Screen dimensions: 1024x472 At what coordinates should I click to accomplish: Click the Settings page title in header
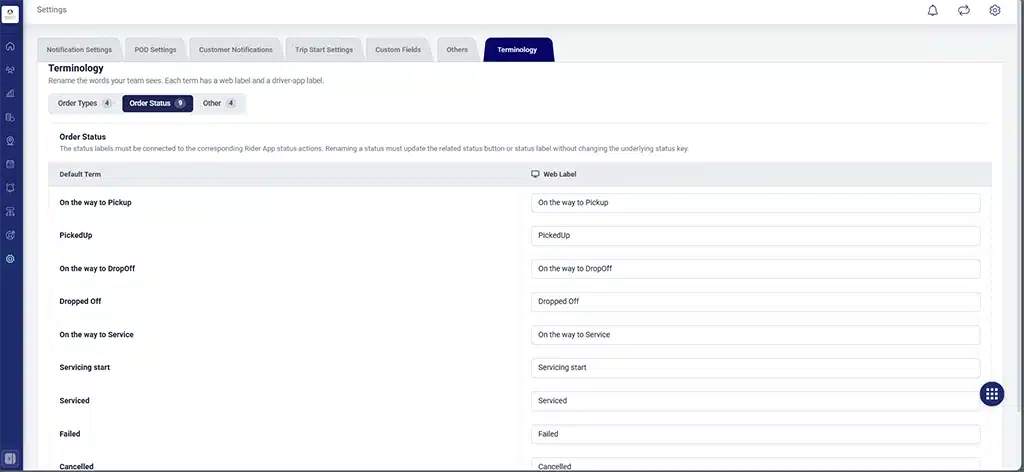[x=52, y=10]
